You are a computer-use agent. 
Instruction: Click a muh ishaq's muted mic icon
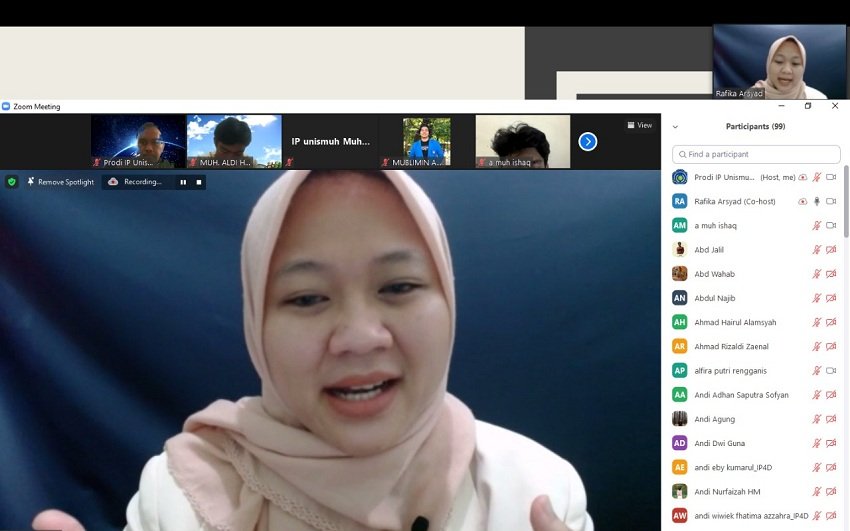tap(817, 225)
